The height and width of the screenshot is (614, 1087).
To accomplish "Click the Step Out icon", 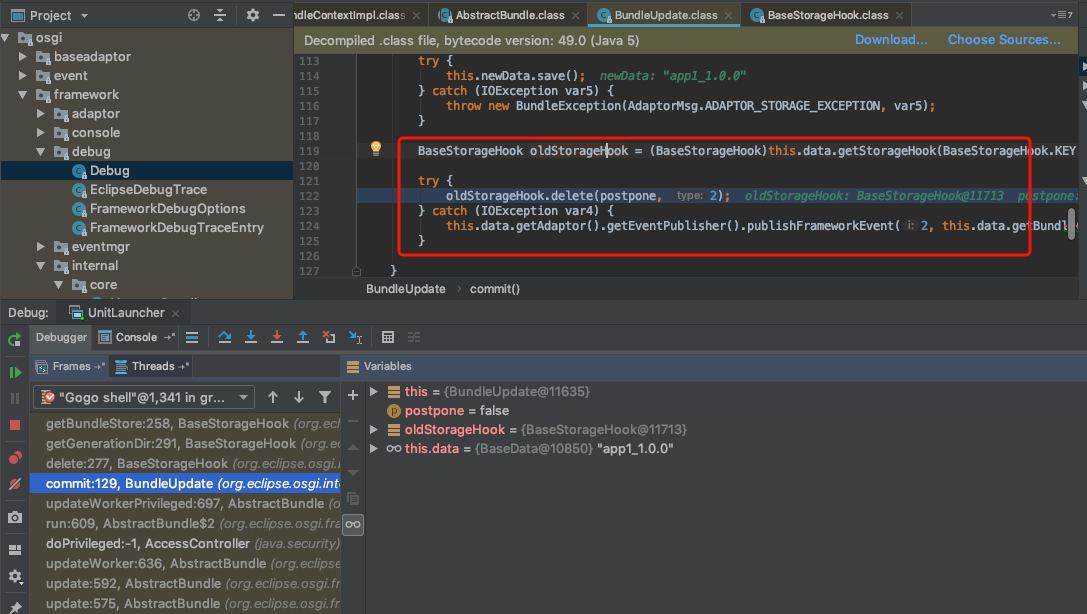I will click(303, 337).
